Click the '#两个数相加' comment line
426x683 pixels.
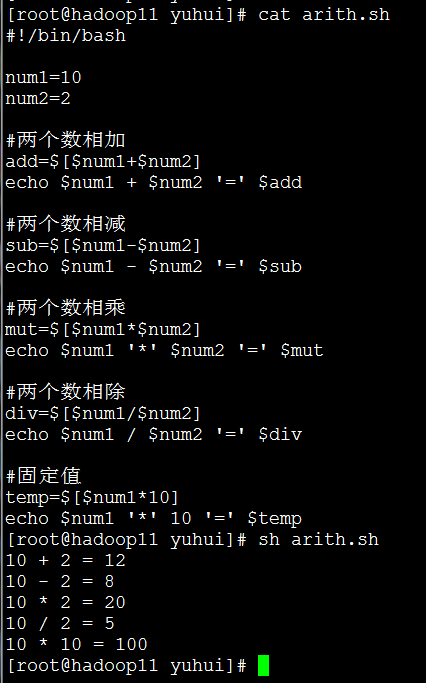(66, 140)
